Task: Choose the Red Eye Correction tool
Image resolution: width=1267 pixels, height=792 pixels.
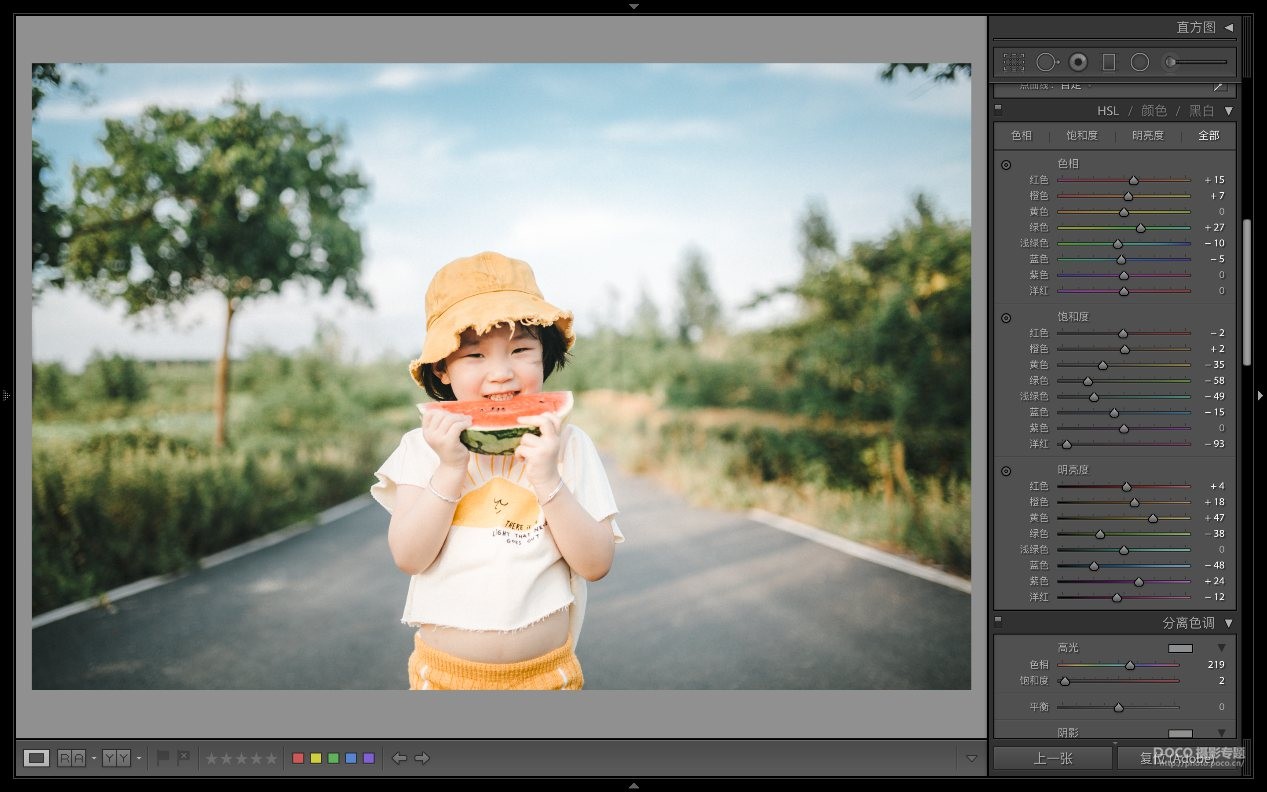Action: pyautogui.click(x=1078, y=62)
